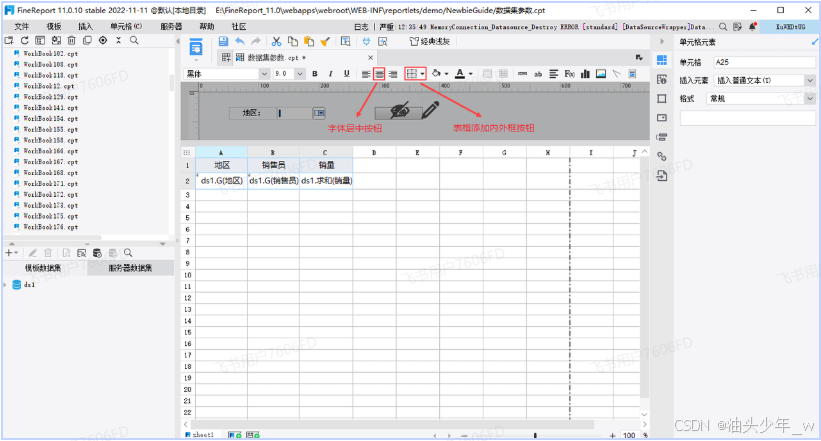Open the 服务器 menu

(171, 27)
